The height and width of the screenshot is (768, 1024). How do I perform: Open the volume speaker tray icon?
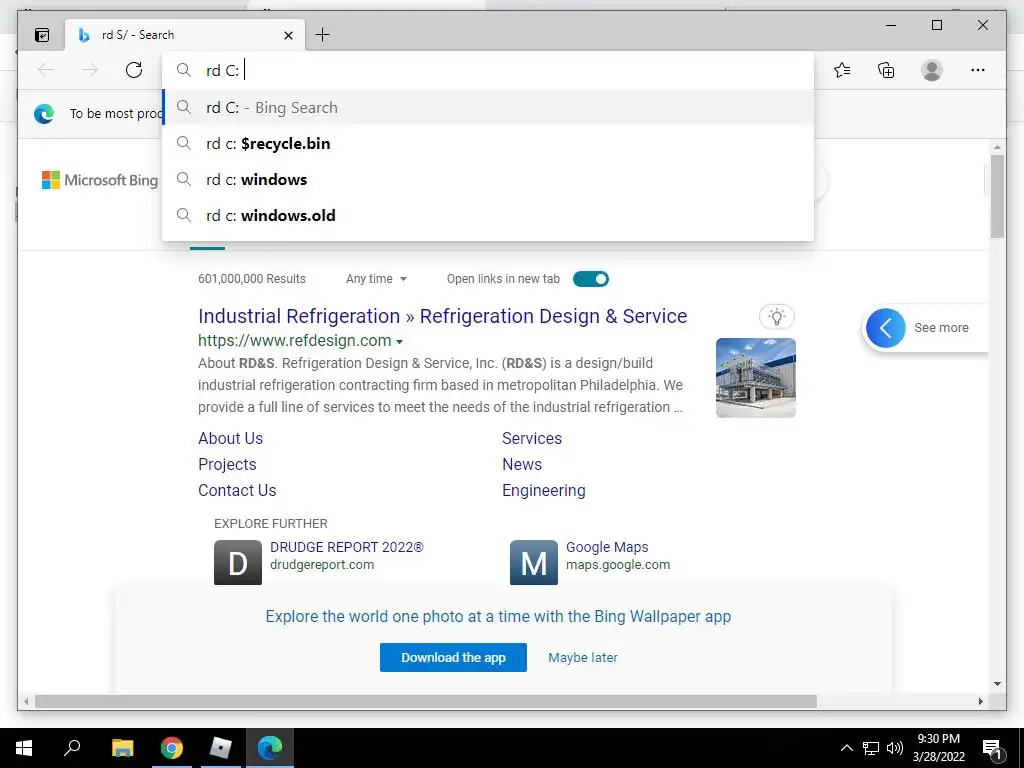895,748
